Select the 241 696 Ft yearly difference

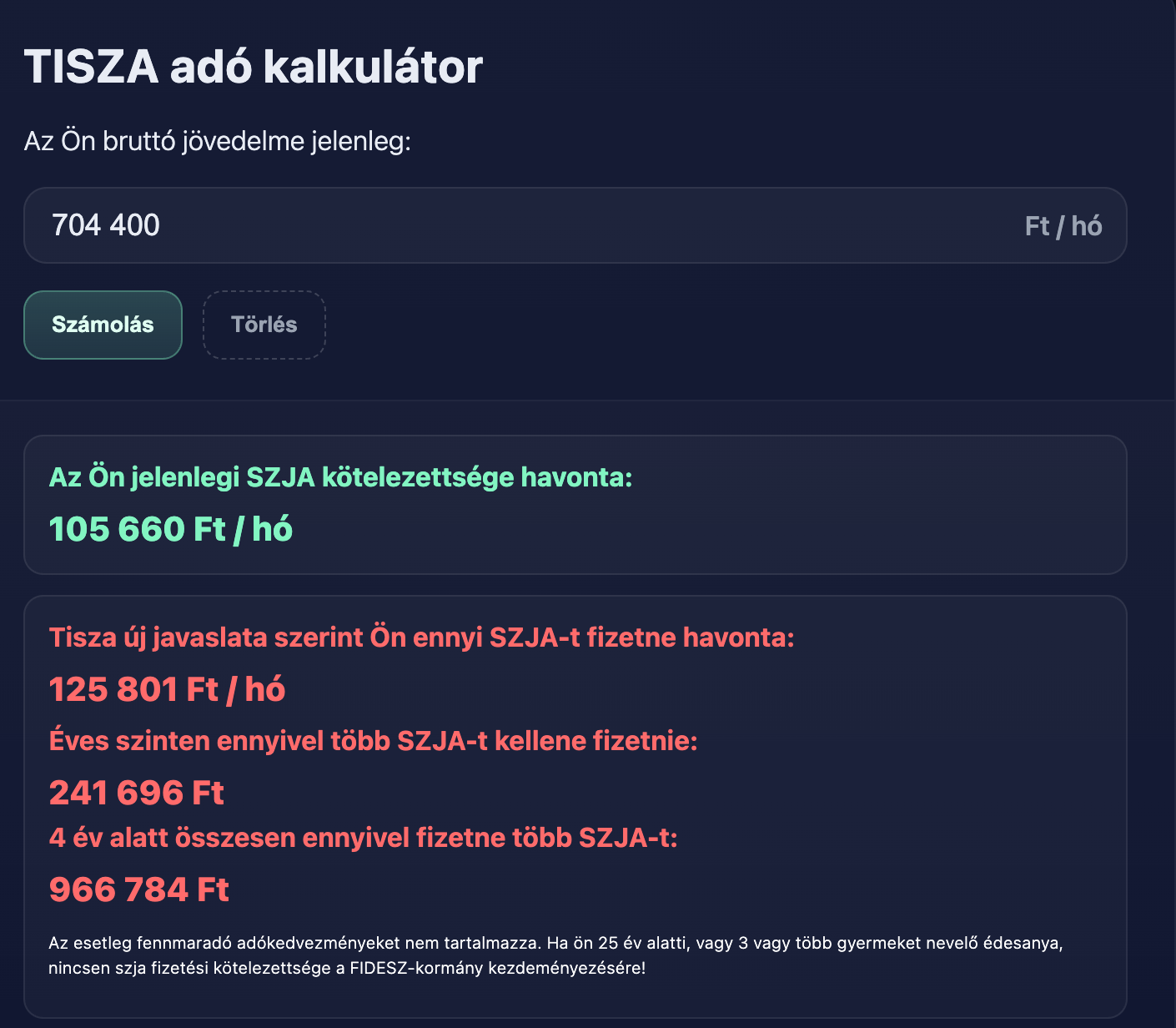pyautogui.click(x=136, y=793)
